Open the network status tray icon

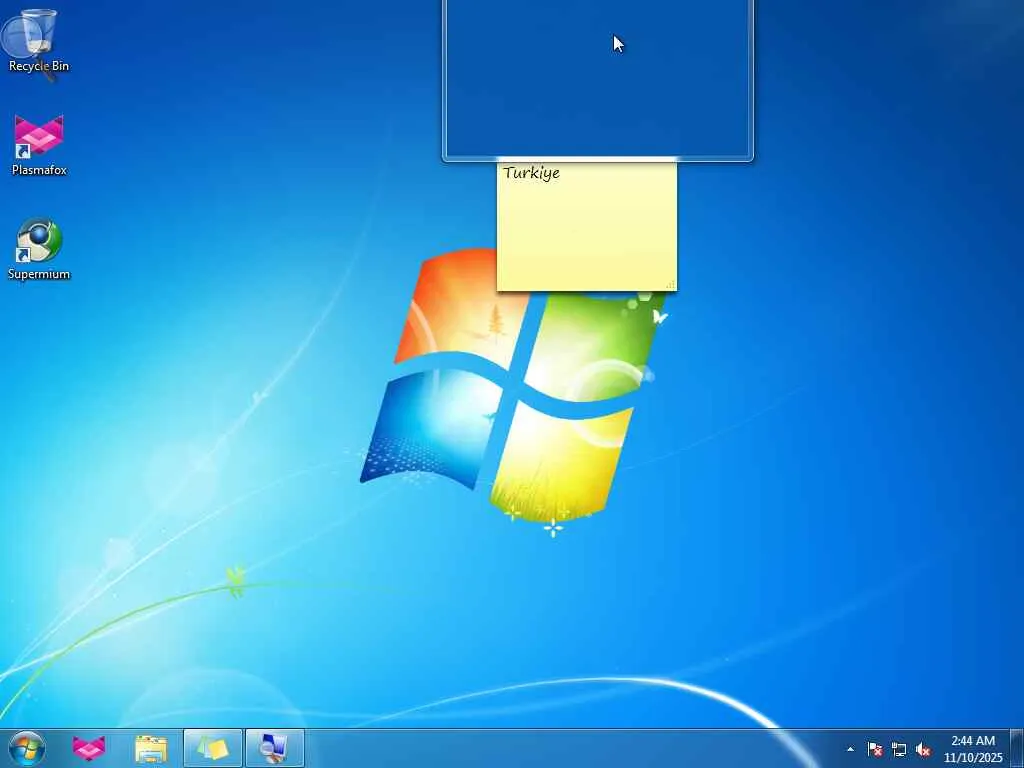[899, 749]
